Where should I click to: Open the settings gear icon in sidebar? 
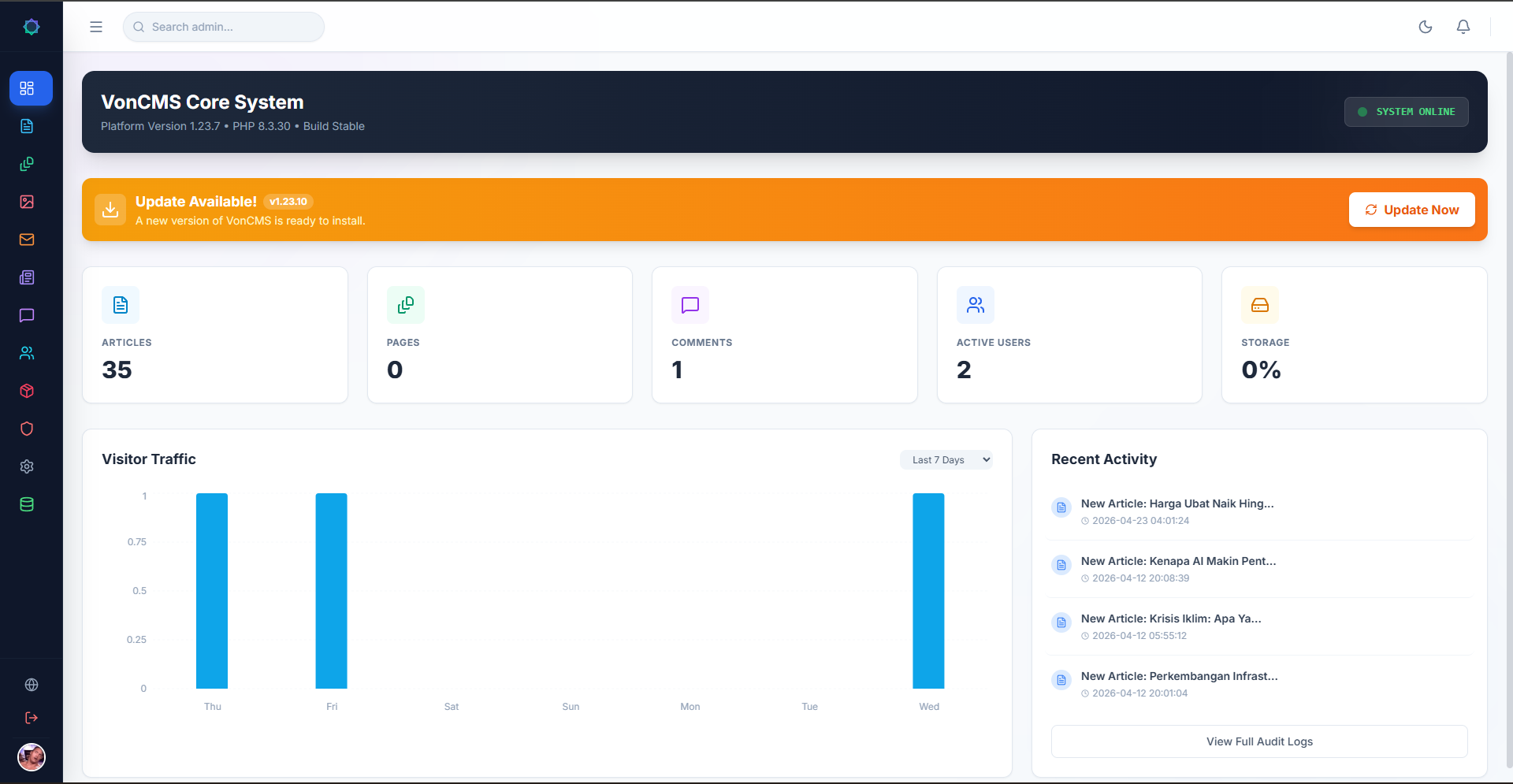(x=27, y=466)
